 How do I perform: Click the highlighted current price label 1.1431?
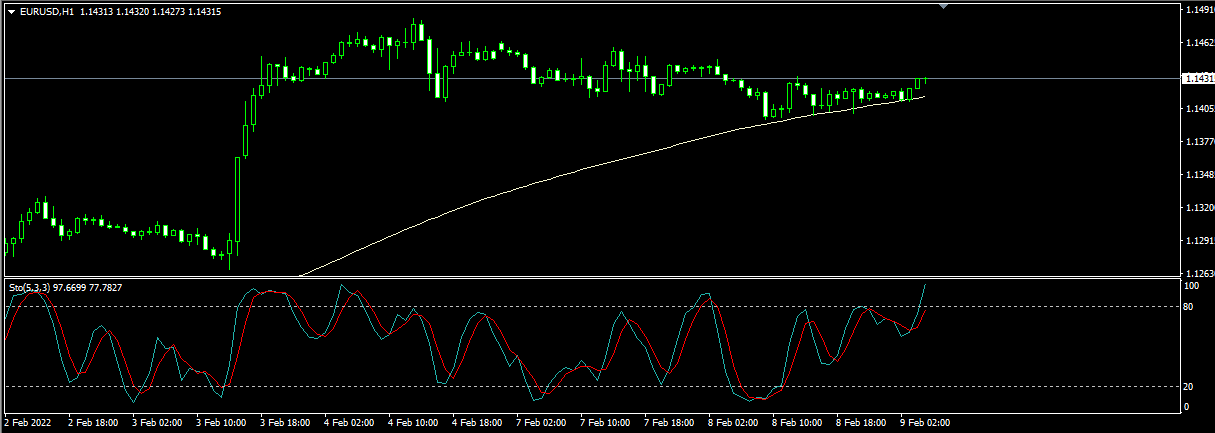[x=1197, y=78]
